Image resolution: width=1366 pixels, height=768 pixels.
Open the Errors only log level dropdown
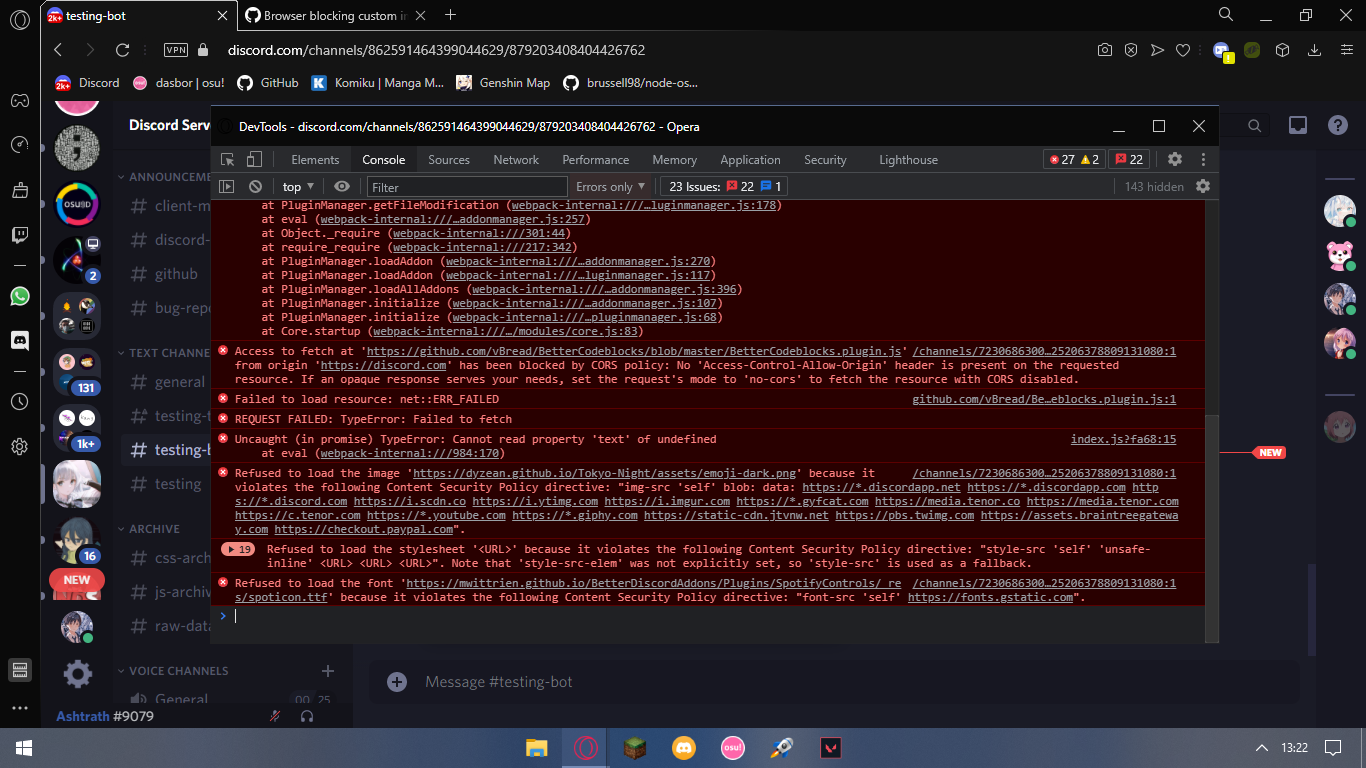coord(612,187)
